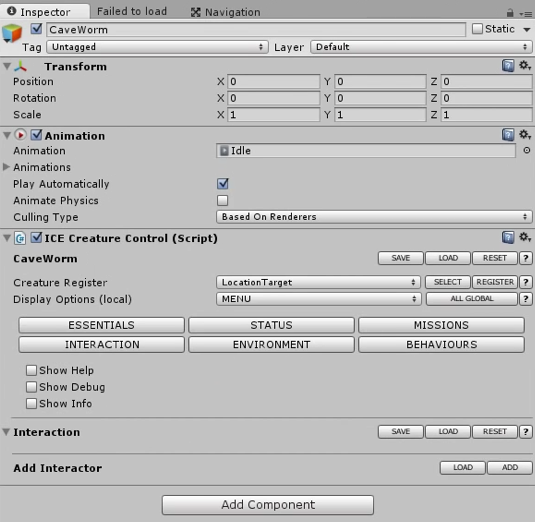Open the STATUS section
The width and height of the screenshot is (535, 522).
pyautogui.click(x=271, y=325)
